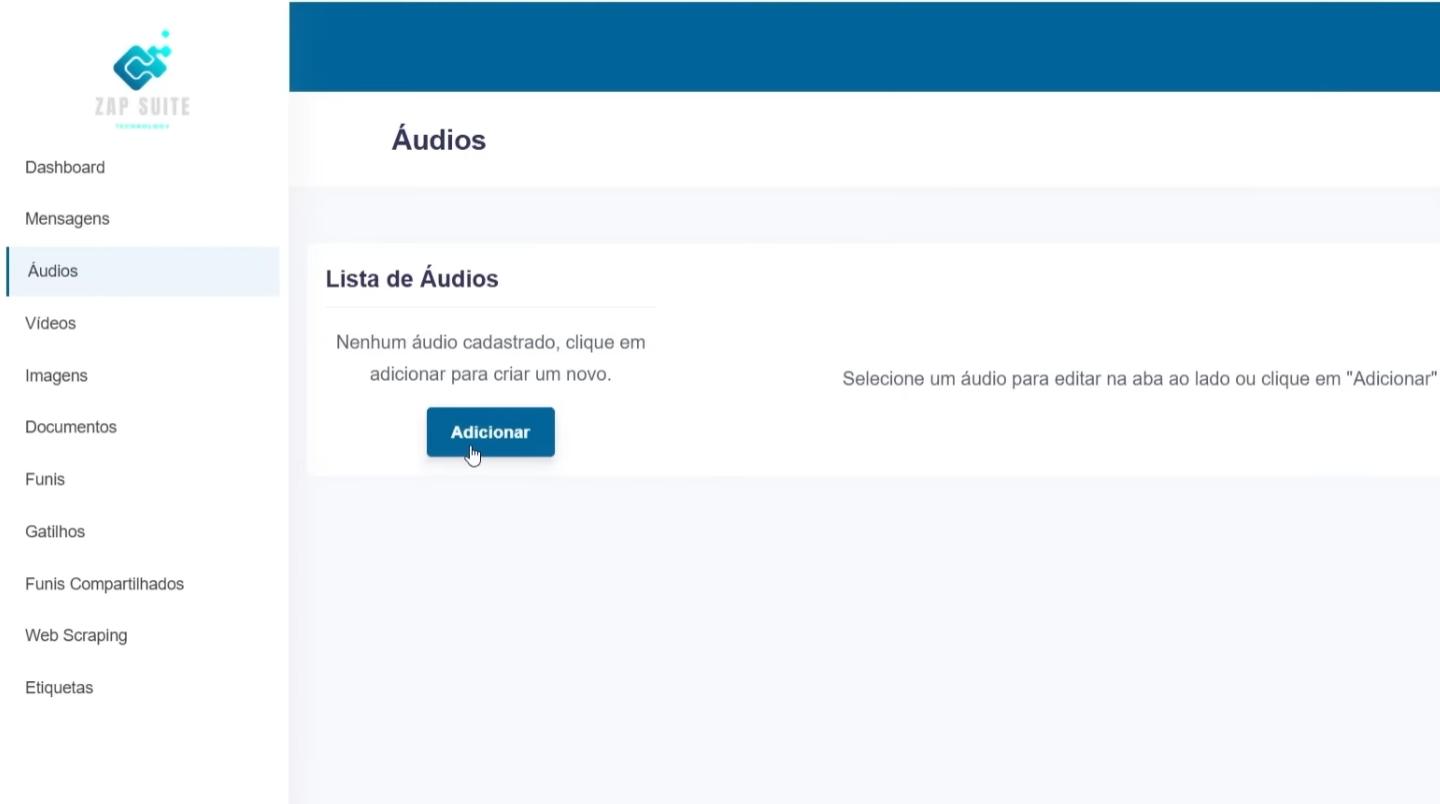Click the Adicionar button
This screenshot has width=1440, height=804.
pyautogui.click(x=490, y=432)
